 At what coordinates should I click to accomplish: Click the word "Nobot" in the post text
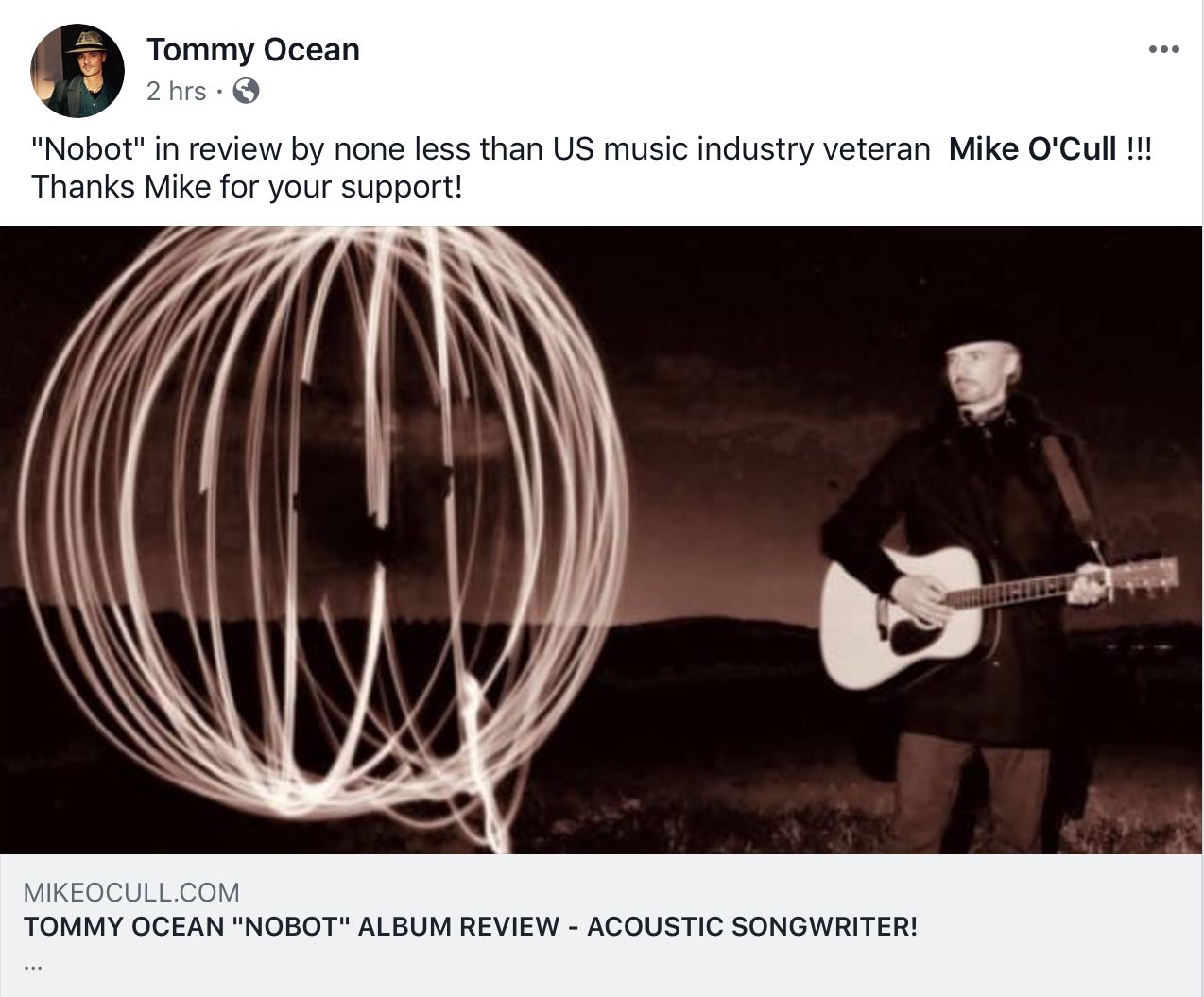pos(87,149)
